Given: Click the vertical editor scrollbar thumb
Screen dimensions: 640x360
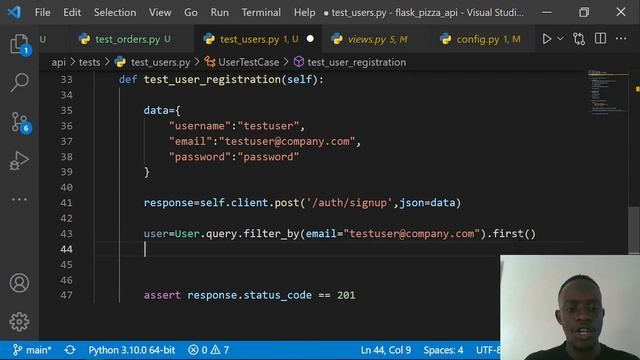Looking at the screenshot, I should pyautogui.click(x=633, y=230).
